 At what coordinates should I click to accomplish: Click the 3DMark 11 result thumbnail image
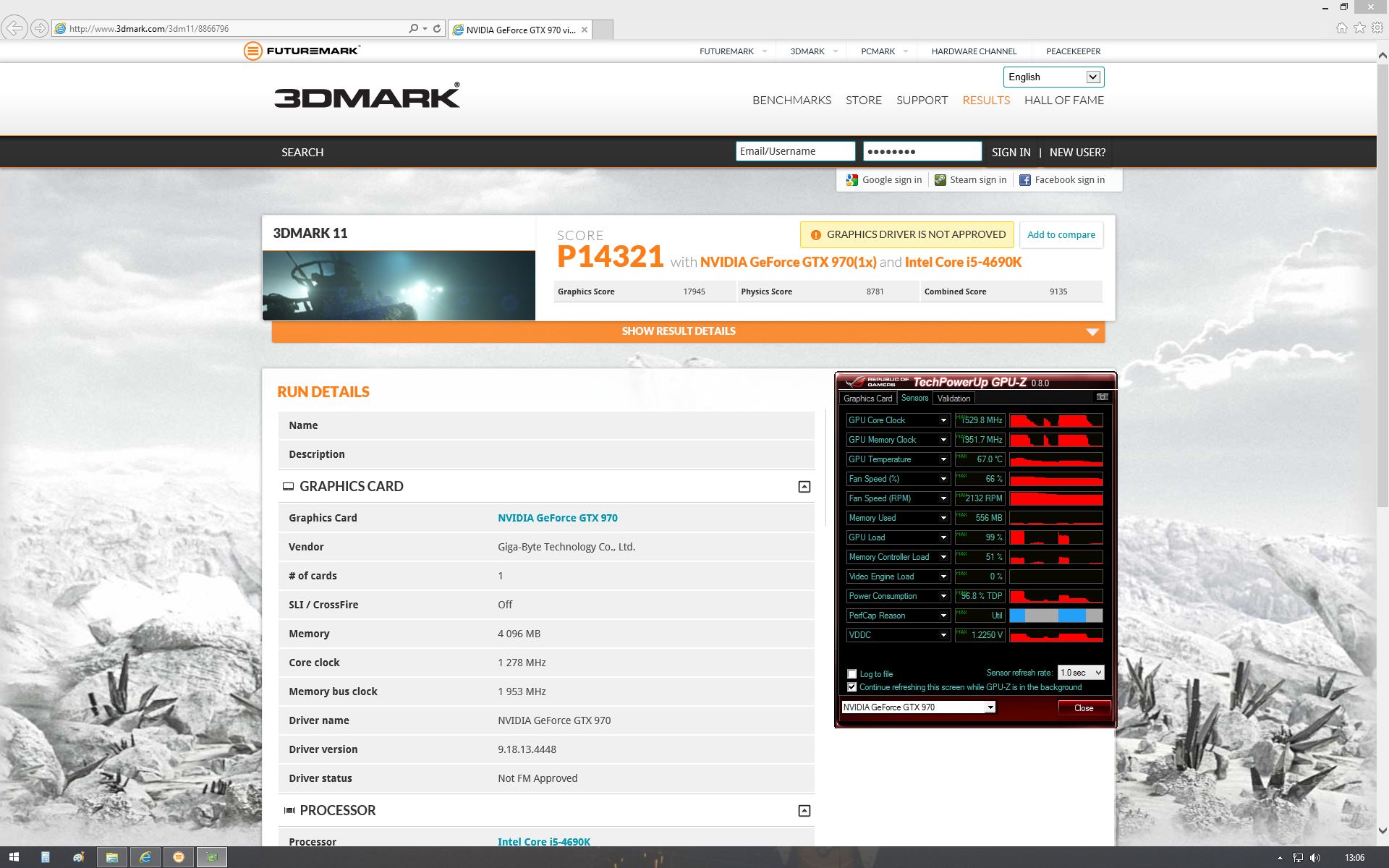click(x=399, y=286)
